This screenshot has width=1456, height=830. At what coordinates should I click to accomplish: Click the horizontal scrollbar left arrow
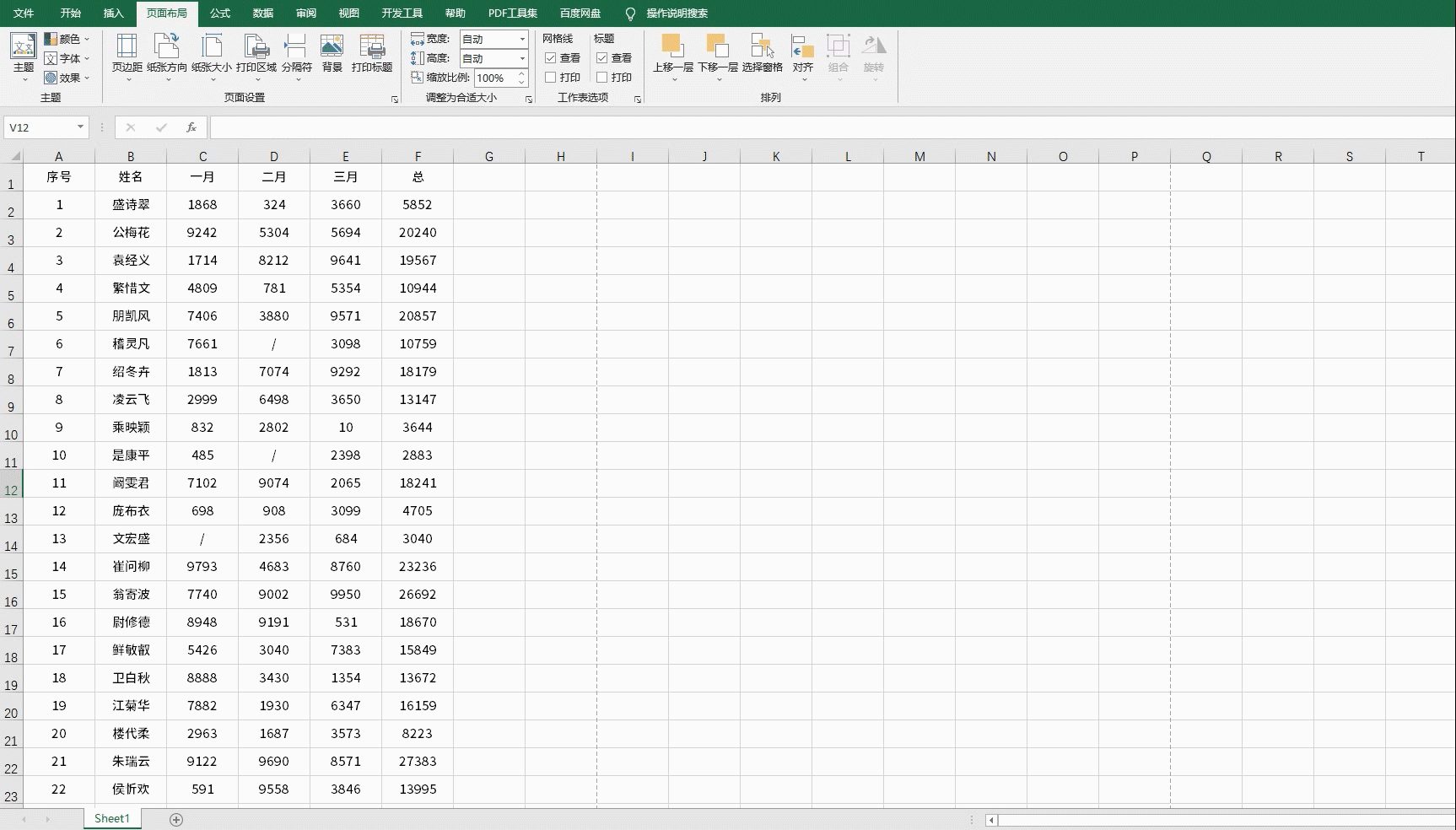click(x=992, y=820)
